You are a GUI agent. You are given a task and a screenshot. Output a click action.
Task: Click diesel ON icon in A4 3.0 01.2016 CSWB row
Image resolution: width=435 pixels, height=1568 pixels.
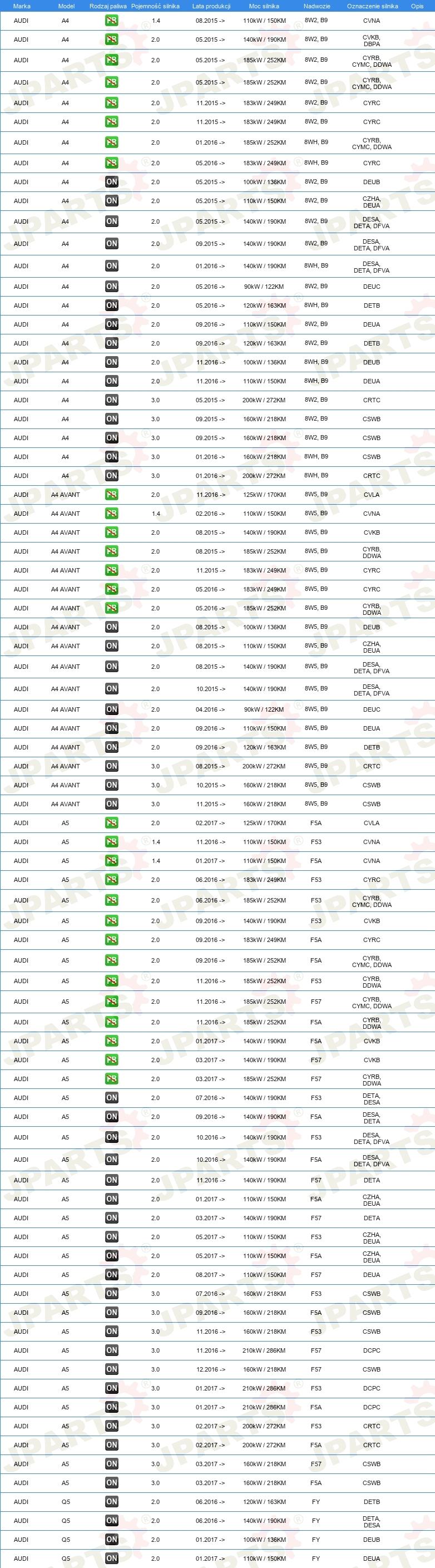pos(111,456)
